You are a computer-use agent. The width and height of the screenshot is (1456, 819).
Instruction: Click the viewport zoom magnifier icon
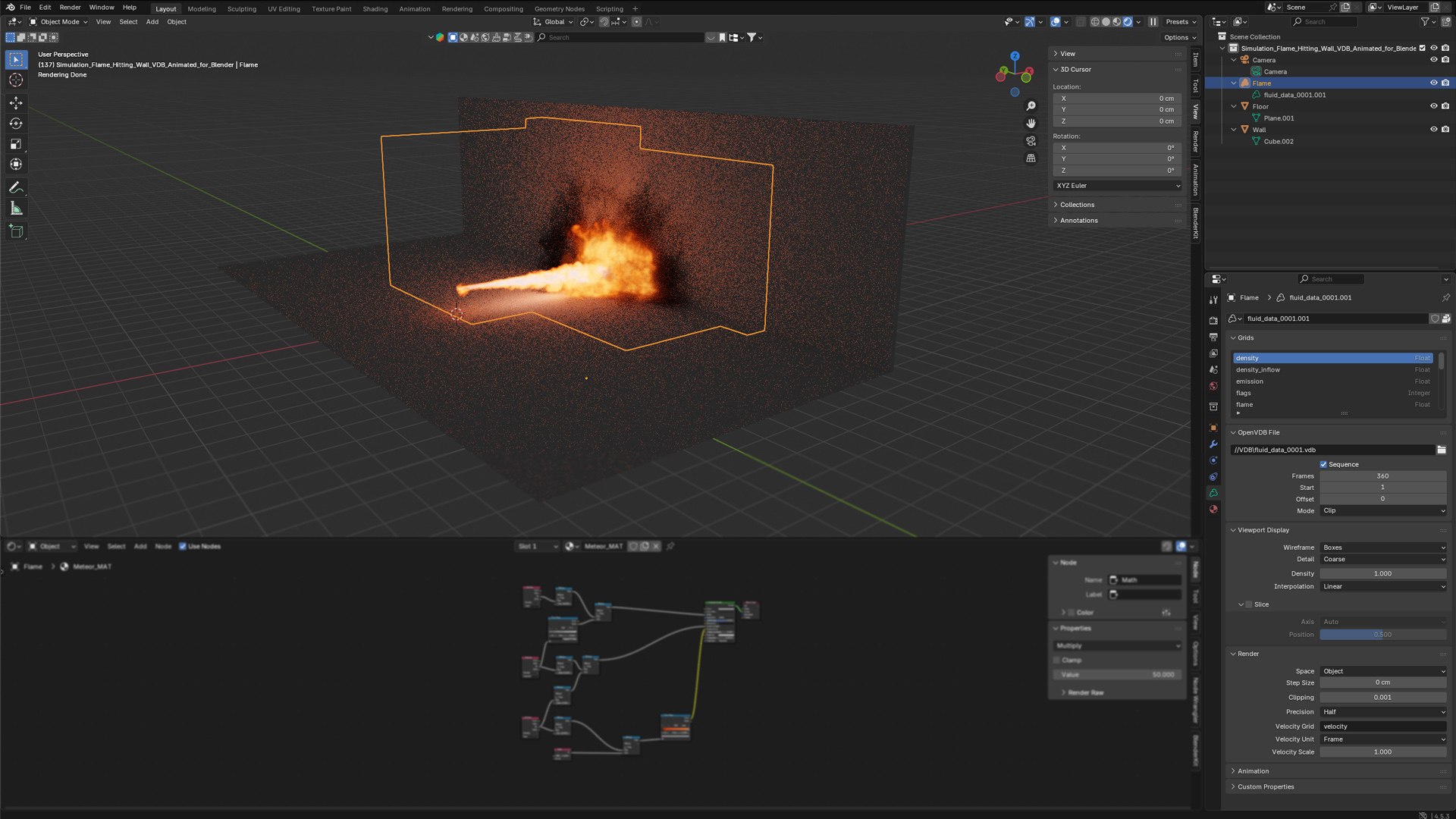pos(1031,106)
